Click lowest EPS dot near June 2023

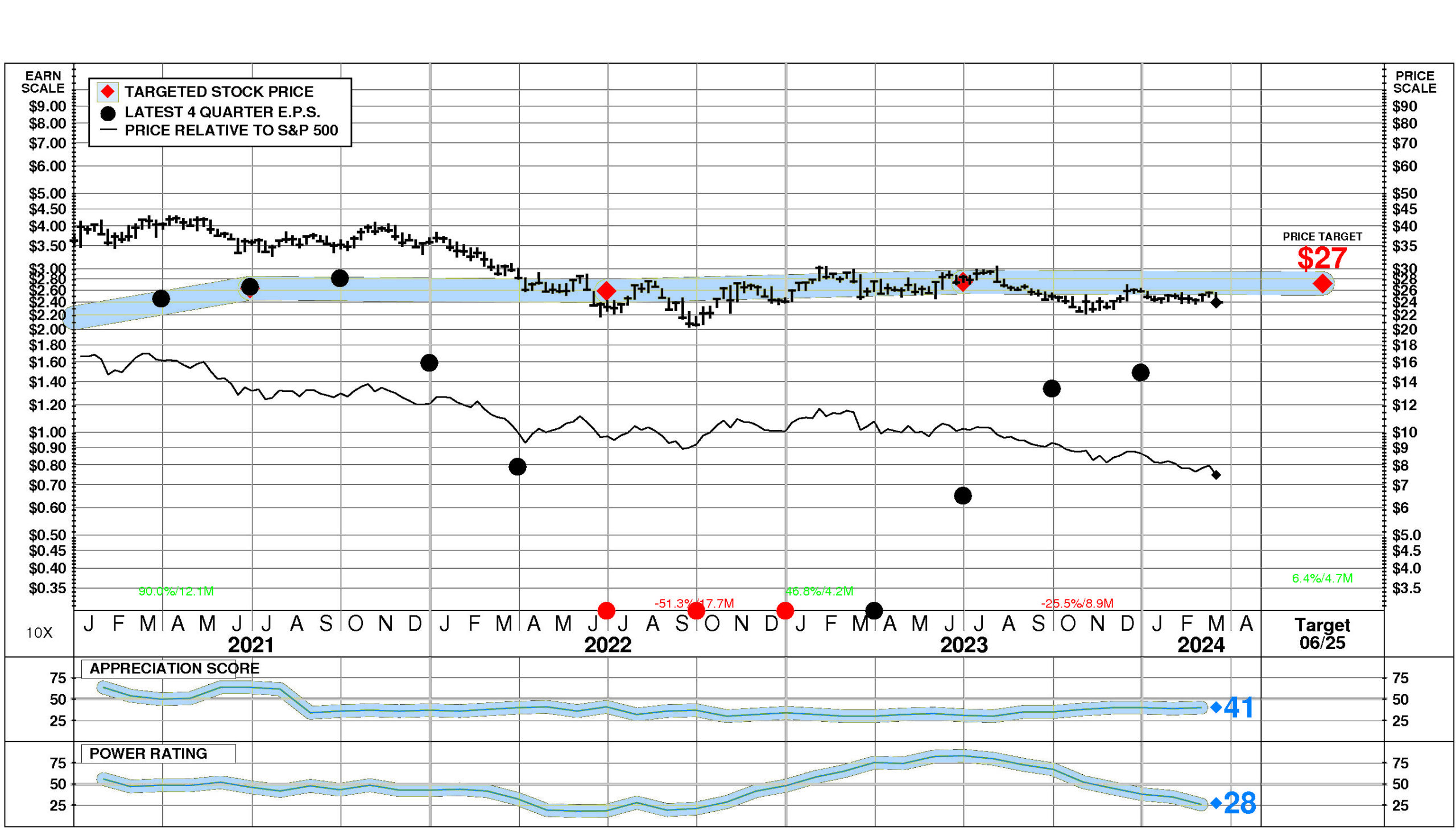pyautogui.click(x=962, y=495)
